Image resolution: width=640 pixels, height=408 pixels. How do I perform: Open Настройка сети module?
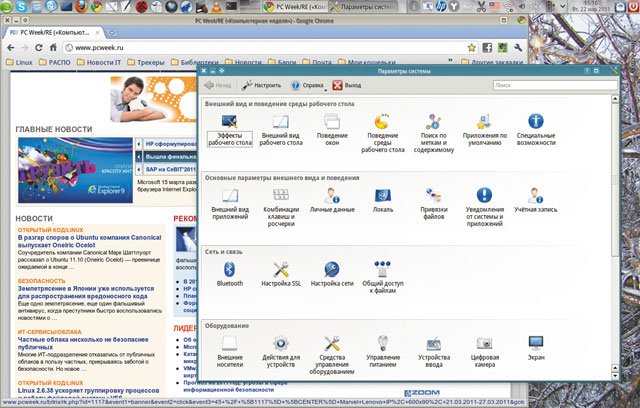pos(332,275)
